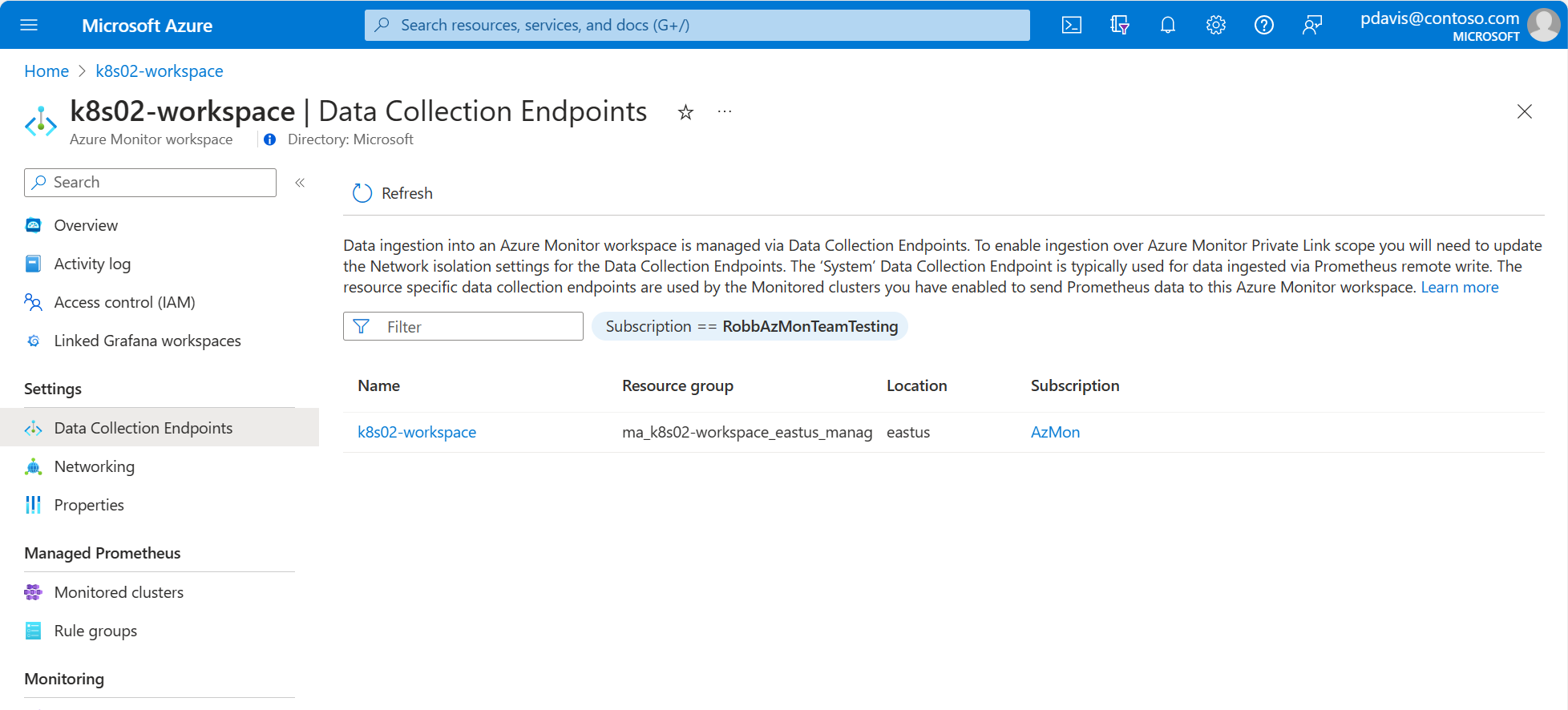
Task: Open the notifications bell
Action: (1167, 25)
